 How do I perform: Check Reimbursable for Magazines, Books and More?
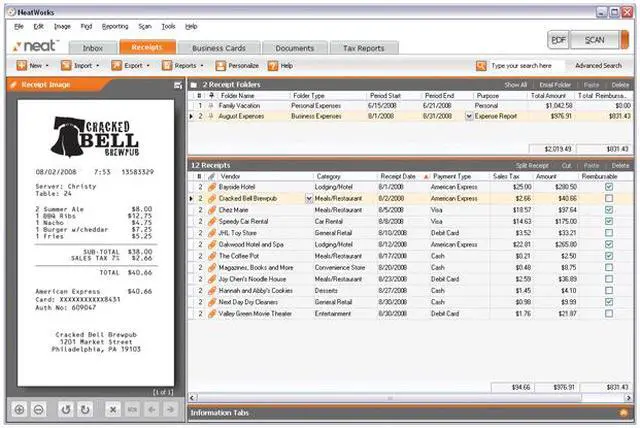click(609, 268)
